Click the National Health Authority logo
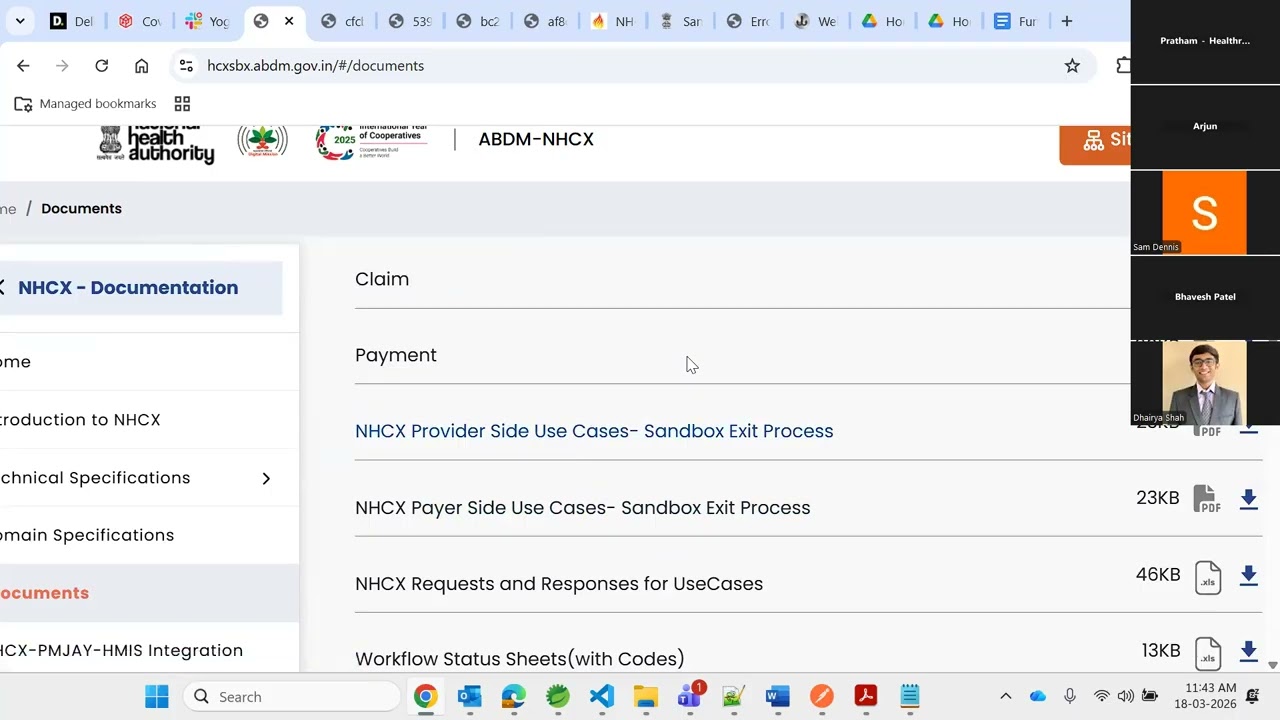Viewport: 1280px width, 720px height. 156,143
